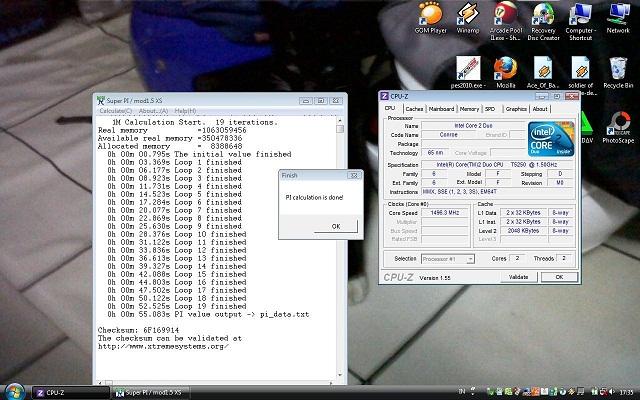Switch to the SPD tab
640x400 pixels.
[x=490, y=109]
